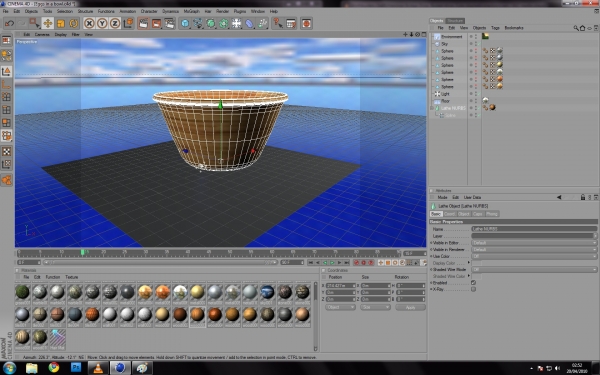The height and width of the screenshot is (375, 600).
Task: Open the scene objects light icon
Action: click(236, 23)
